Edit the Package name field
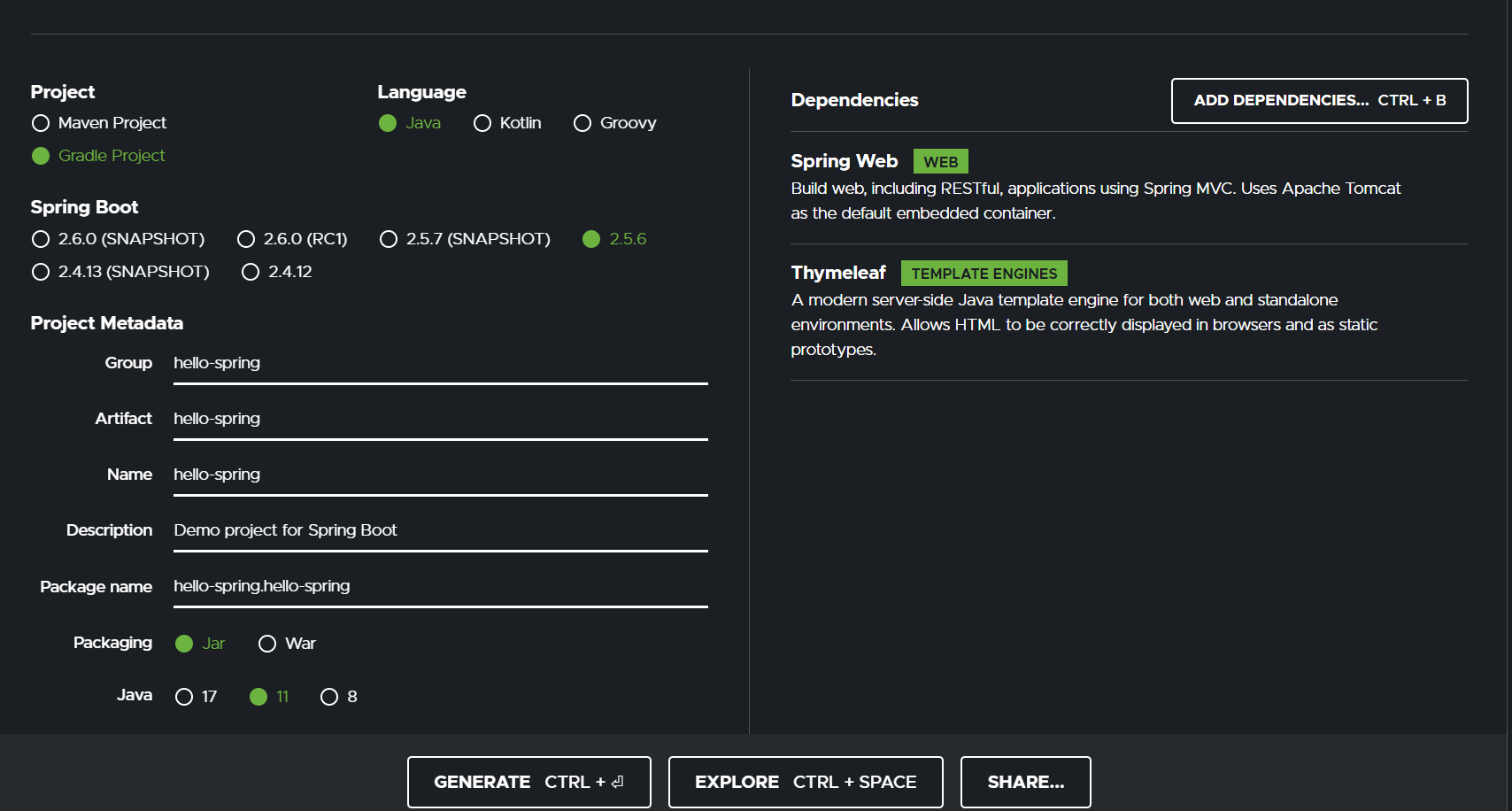The image size is (1512, 811). pos(441,587)
